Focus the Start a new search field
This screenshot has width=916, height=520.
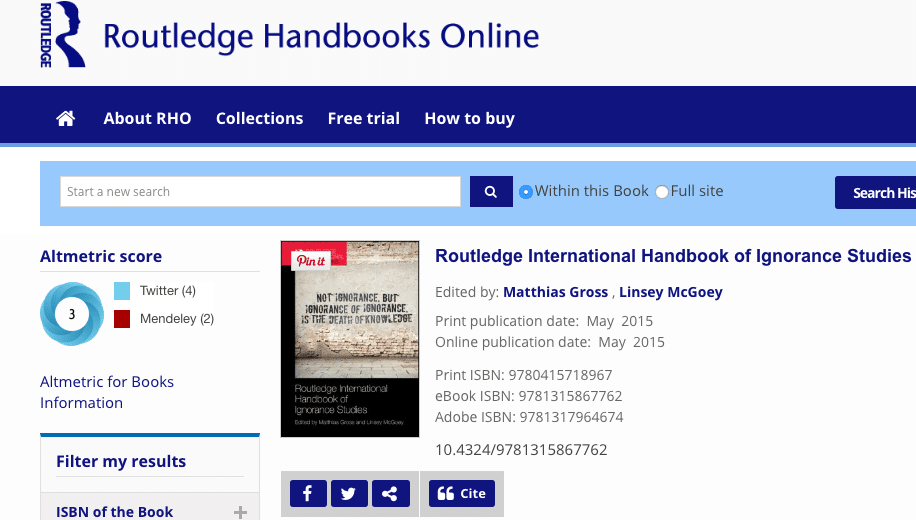point(260,192)
